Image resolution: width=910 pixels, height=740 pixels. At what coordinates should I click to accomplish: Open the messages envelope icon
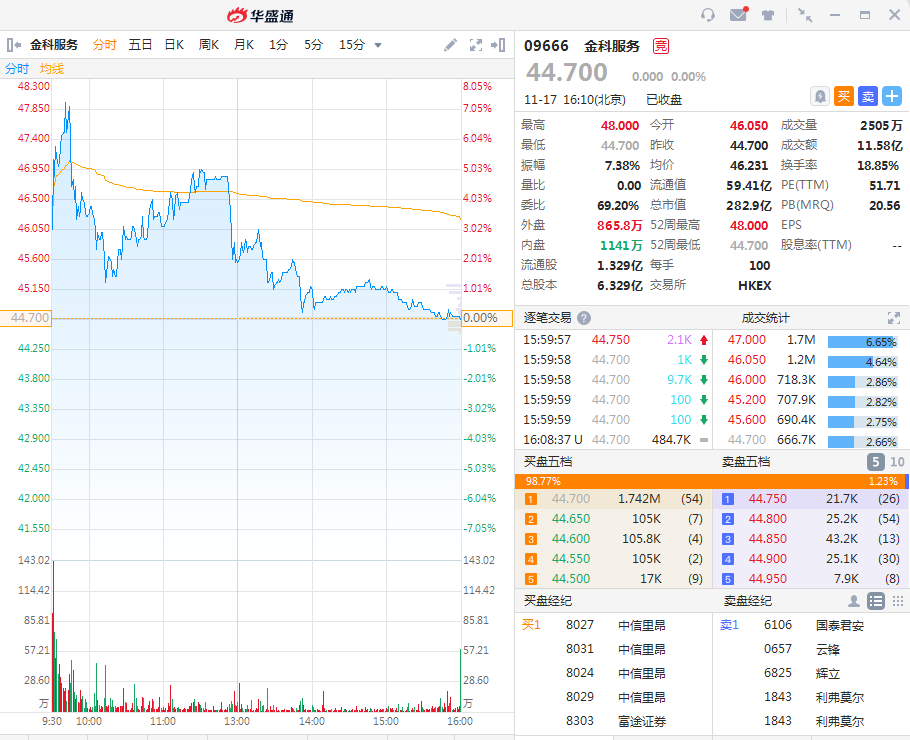point(739,14)
